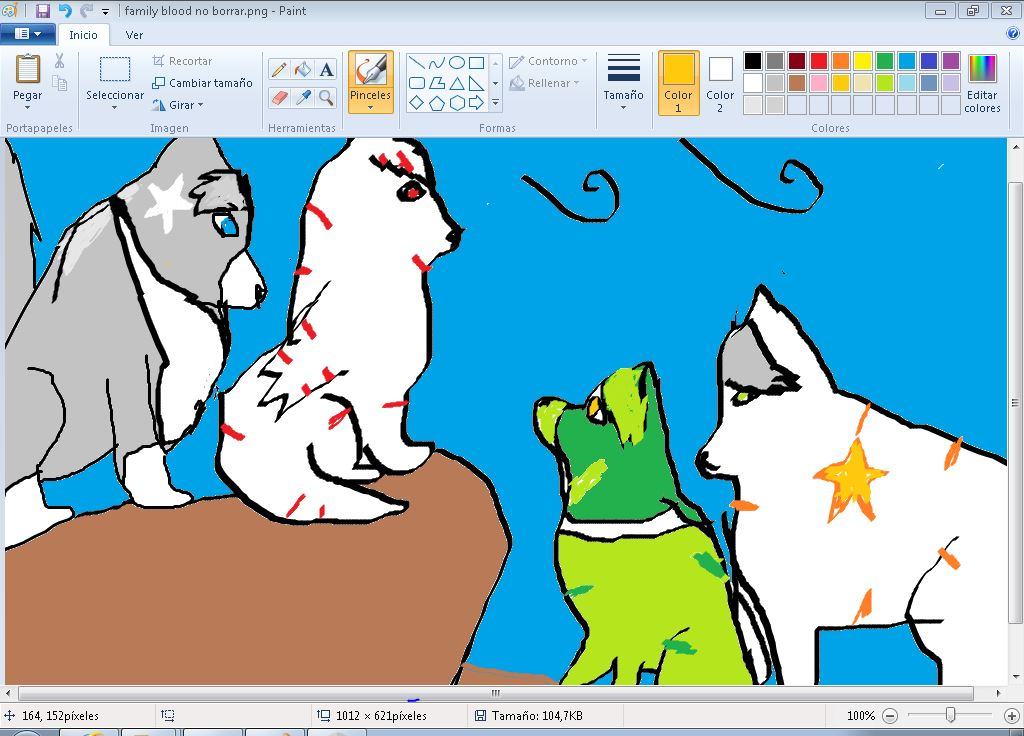The image size is (1024, 736).
Task: Open the Customize Quick Access Toolbar arrow
Action: coord(105,11)
